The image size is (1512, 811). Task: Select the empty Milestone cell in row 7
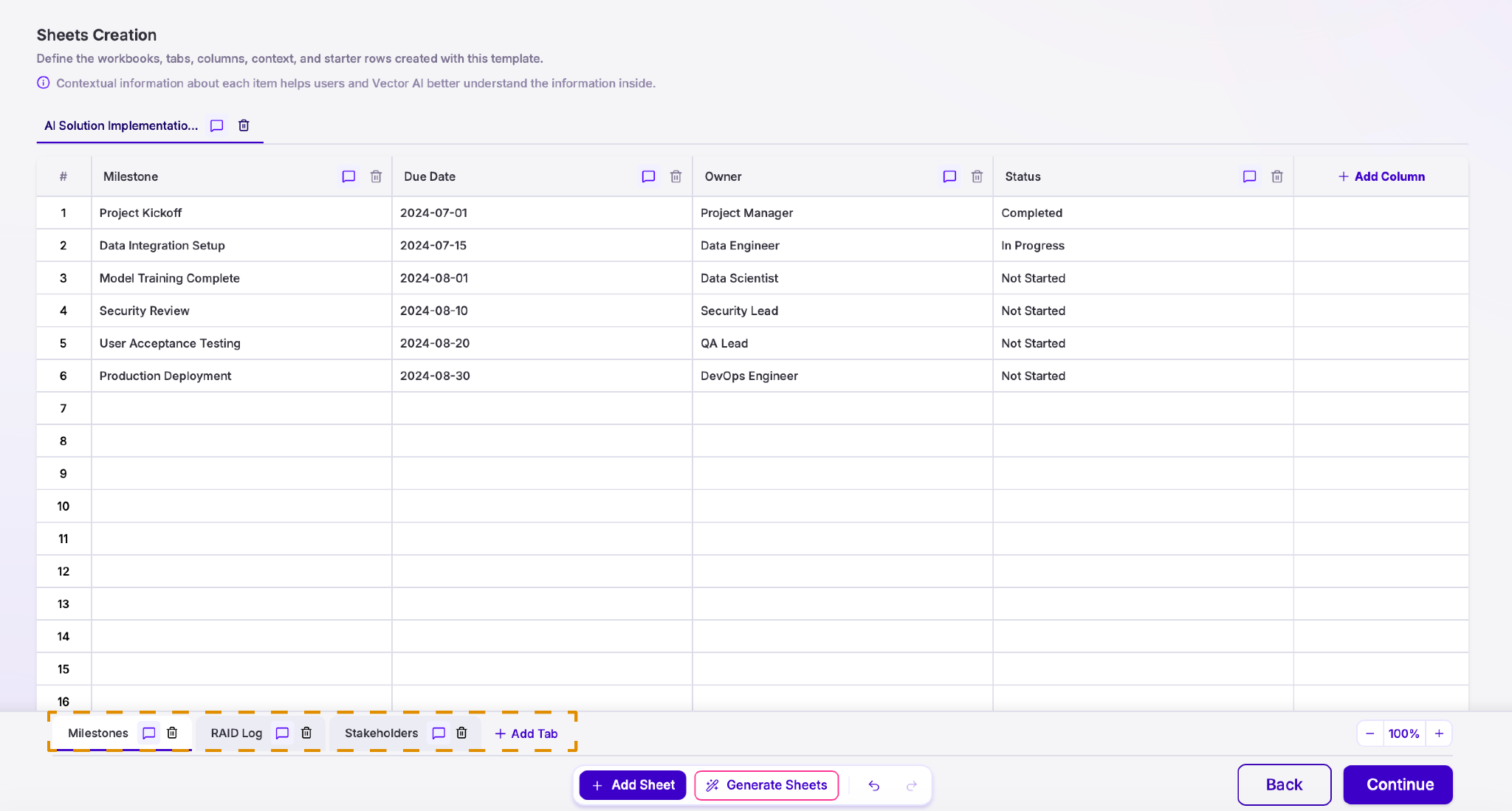241,408
